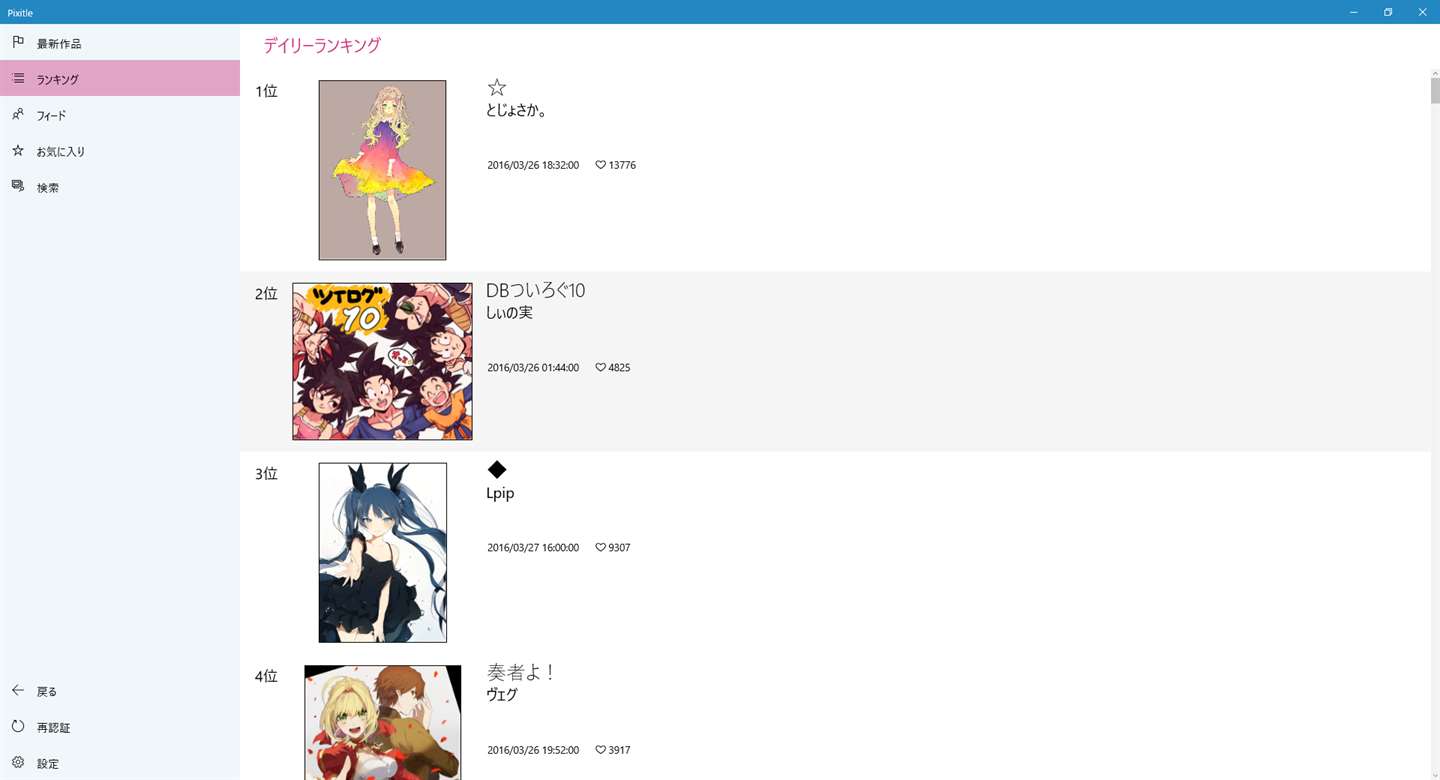Viewport: 1440px width, 780px height.
Task: Click the title DBついろぐ10
Action: click(535, 290)
